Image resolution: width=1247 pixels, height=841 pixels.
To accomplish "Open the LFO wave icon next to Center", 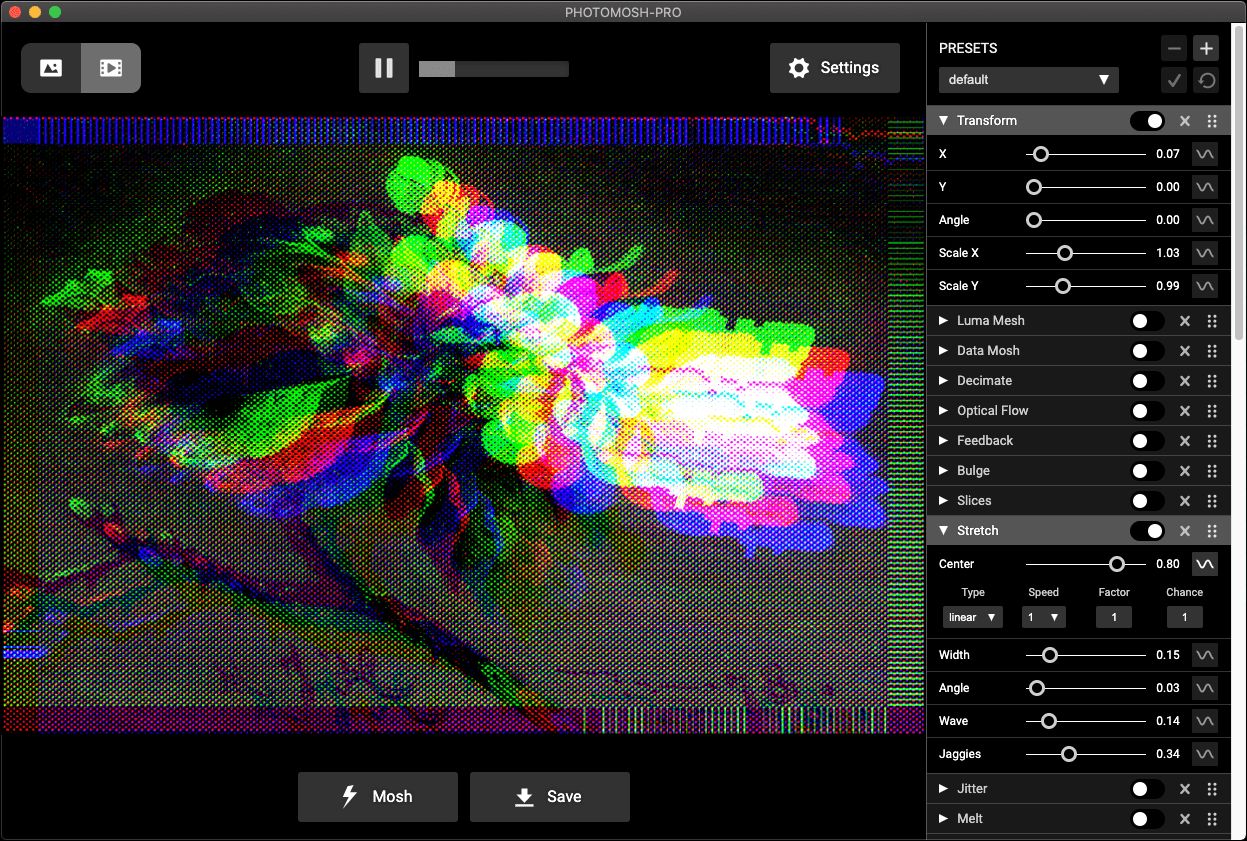I will (1205, 563).
